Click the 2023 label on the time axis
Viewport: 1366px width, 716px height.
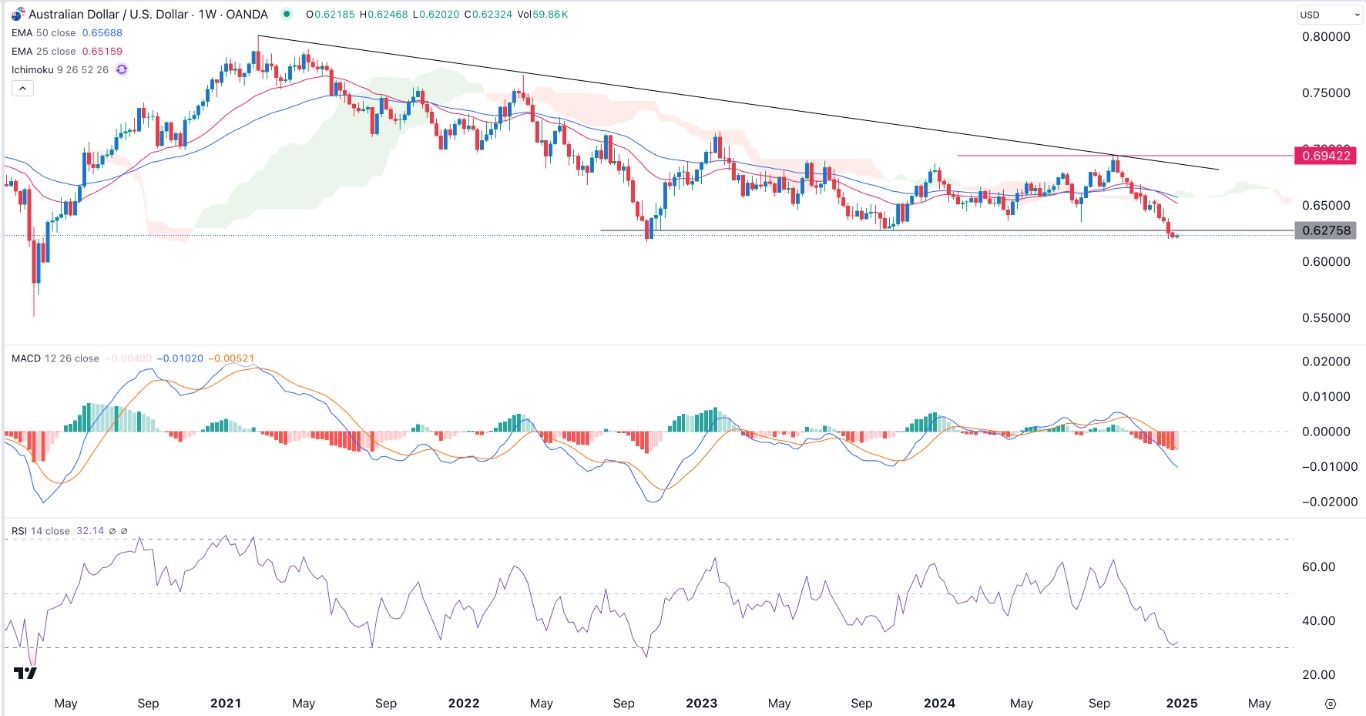(702, 703)
